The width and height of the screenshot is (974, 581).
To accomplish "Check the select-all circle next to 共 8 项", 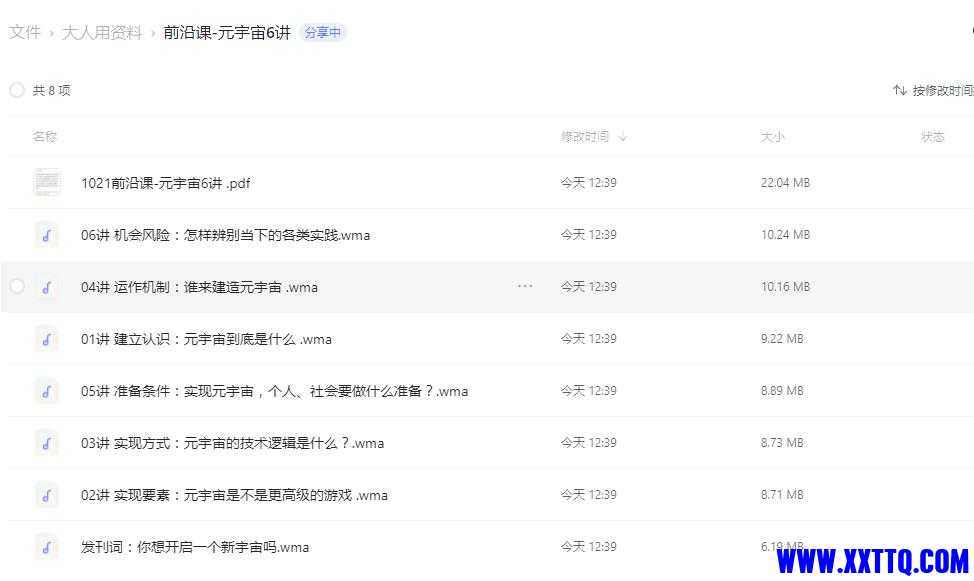I will point(17,91).
